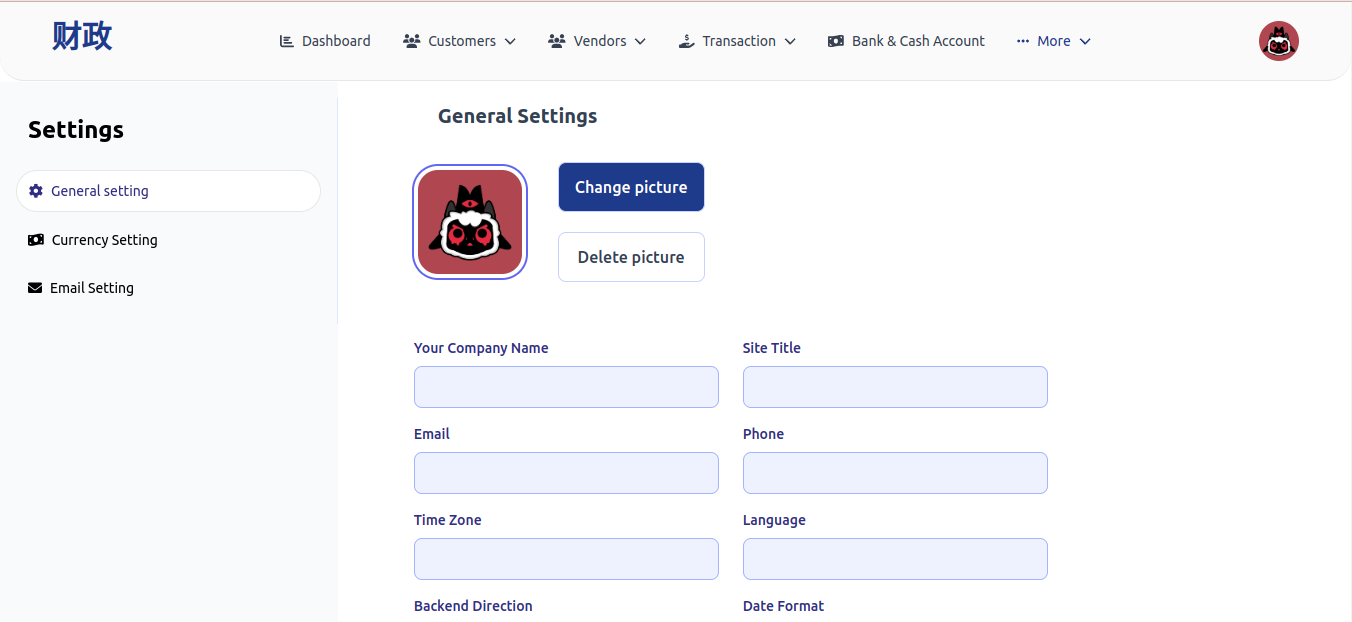Click the Bank & Cash money icon

(x=836, y=41)
